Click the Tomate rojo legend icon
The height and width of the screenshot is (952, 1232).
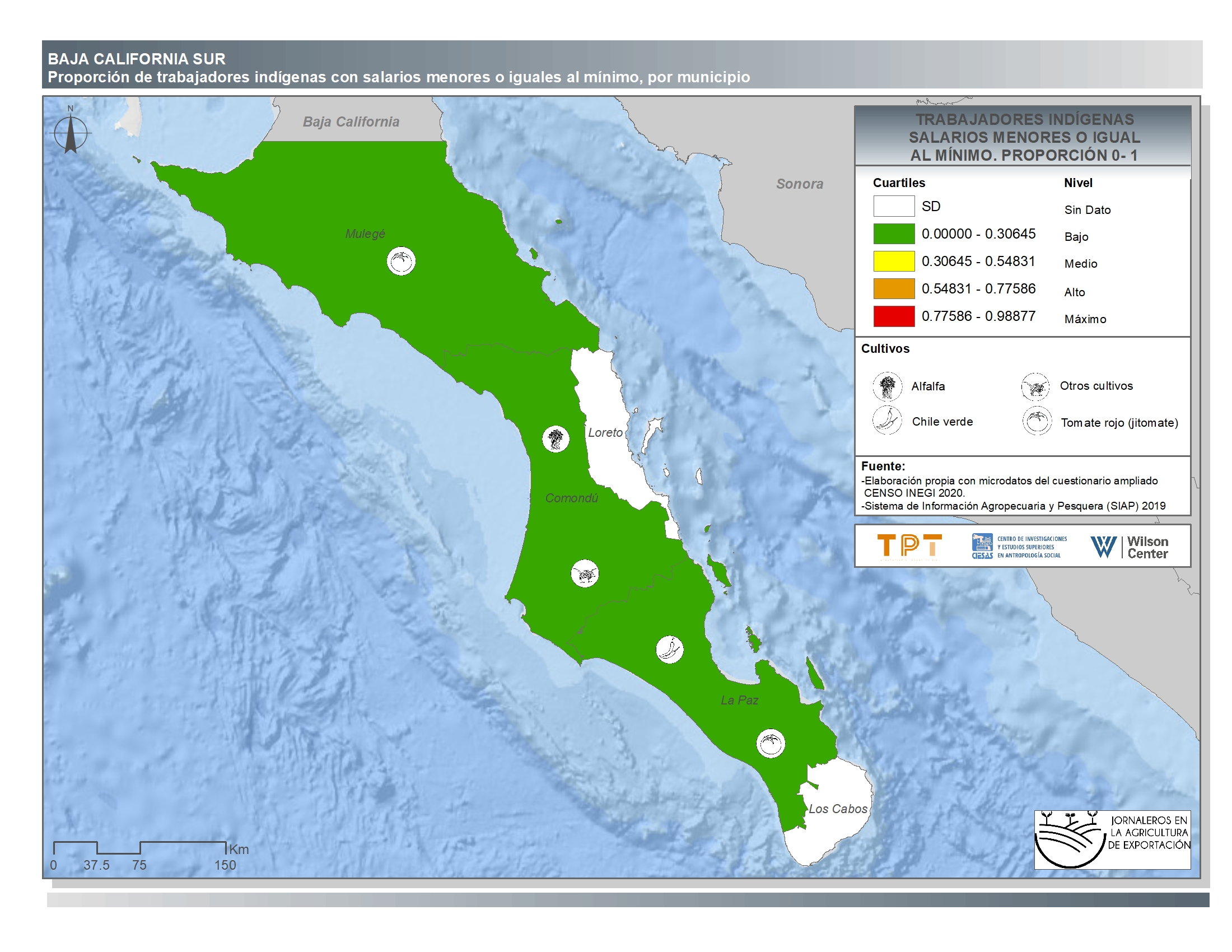click(1037, 421)
